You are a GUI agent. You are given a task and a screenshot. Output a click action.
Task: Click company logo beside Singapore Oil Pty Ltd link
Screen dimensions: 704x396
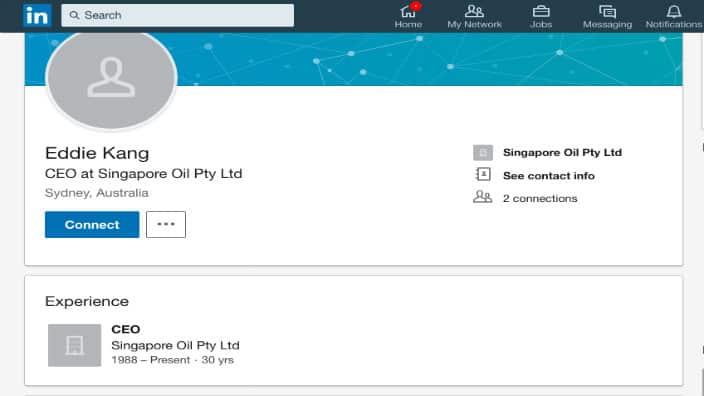[483, 153]
